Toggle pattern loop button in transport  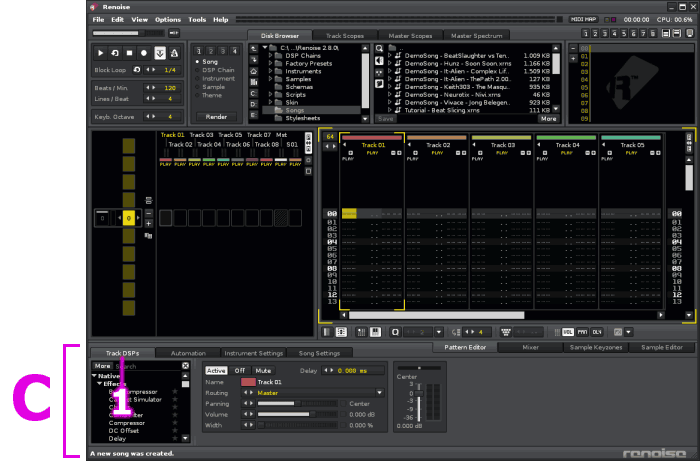(x=115, y=53)
